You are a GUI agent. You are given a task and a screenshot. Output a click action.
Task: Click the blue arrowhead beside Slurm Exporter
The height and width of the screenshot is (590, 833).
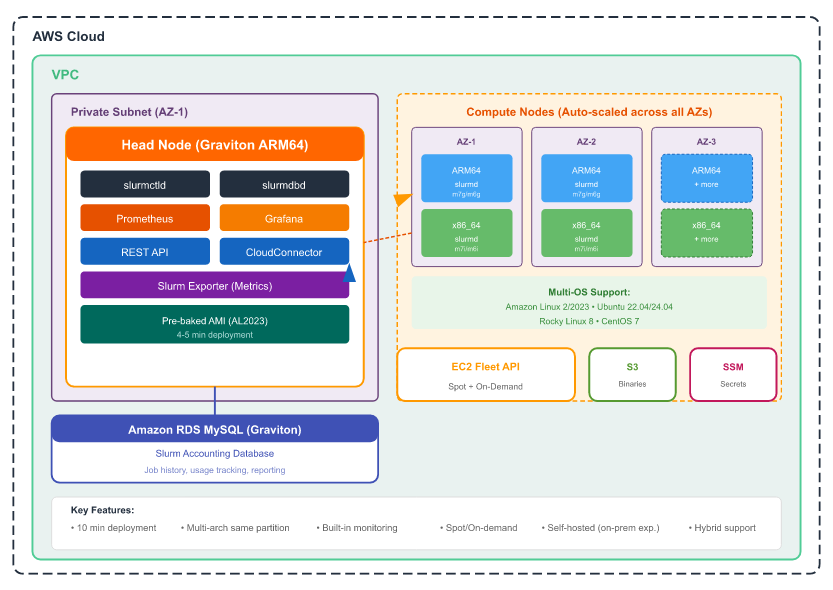pyautogui.click(x=349, y=273)
